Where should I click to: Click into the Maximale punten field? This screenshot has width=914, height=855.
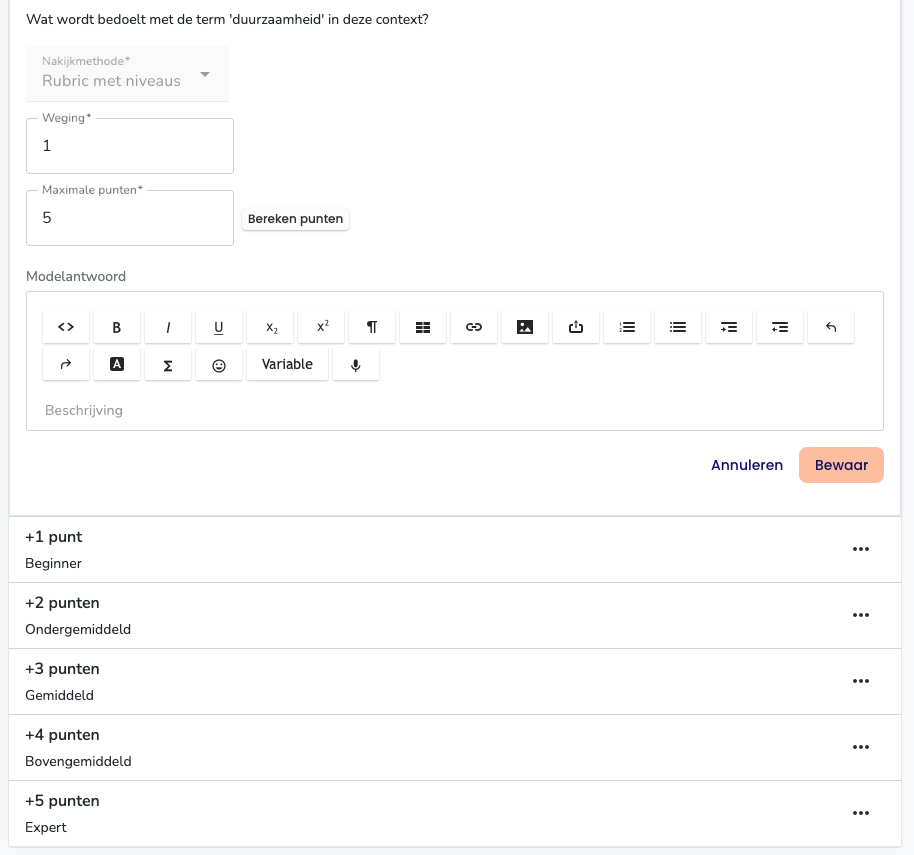click(130, 218)
